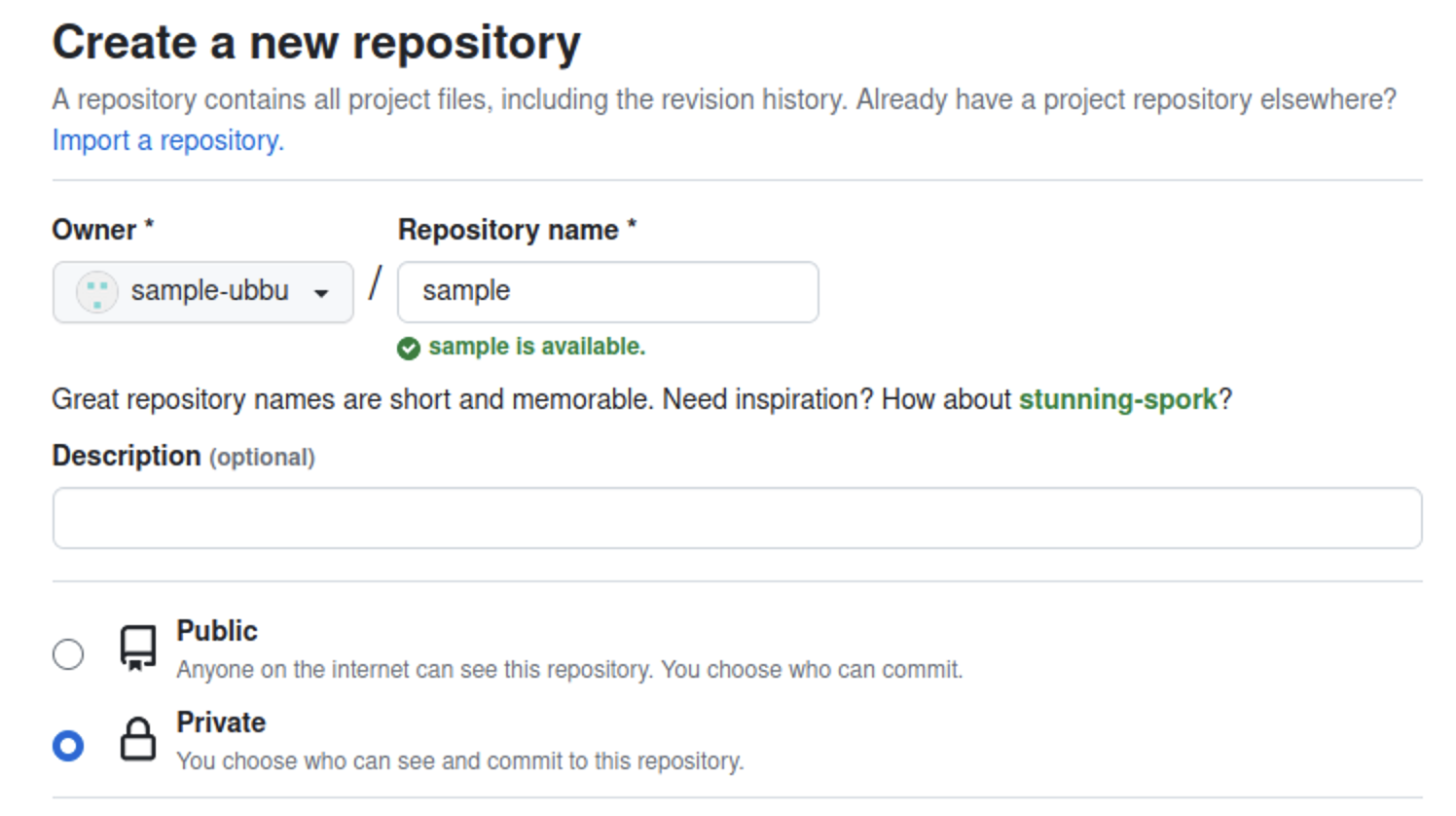Screen dimensions: 1456x816
Task: Click into the empty Description text box
Action: click(737, 518)
